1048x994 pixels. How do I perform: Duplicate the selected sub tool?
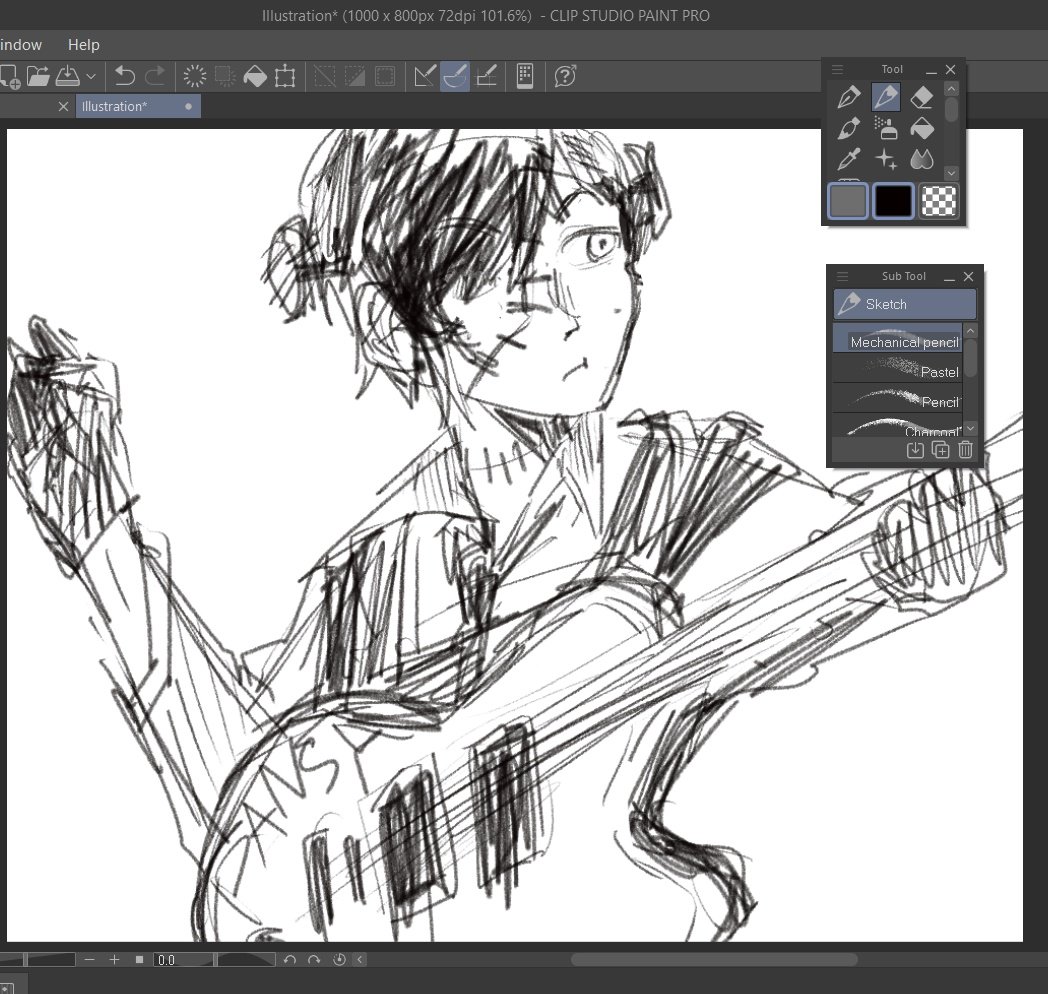point(940,451)
